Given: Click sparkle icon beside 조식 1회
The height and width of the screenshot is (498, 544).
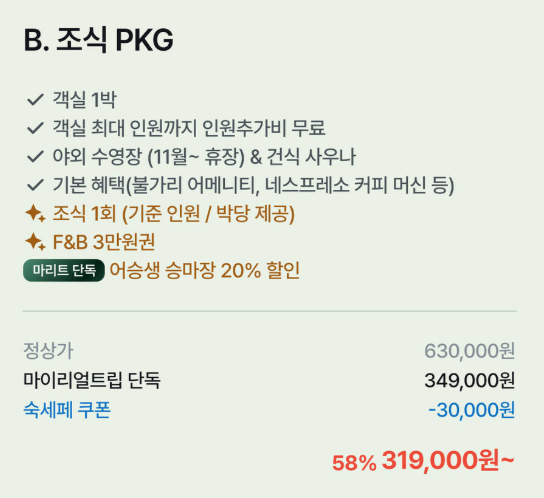Looking at the screenshot, I should (35, 213).
